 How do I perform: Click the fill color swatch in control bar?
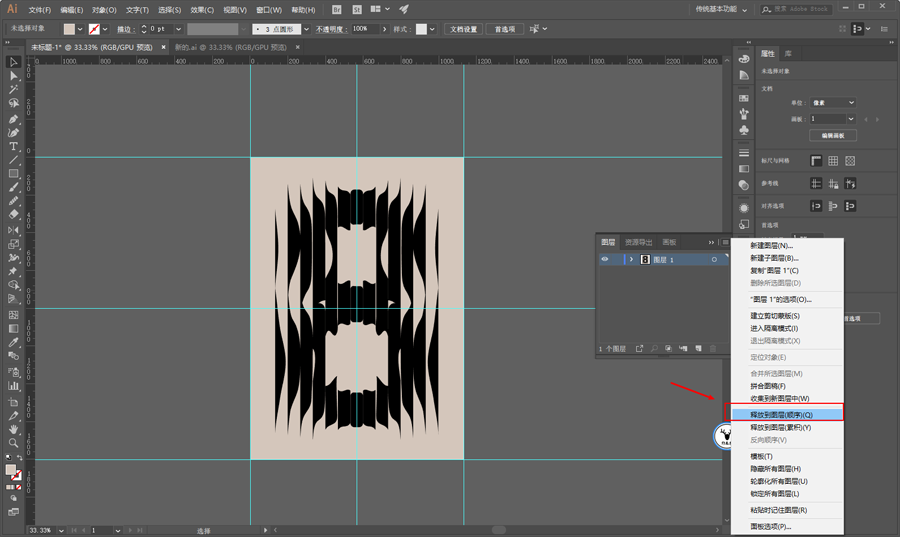[x=70, y=29]
